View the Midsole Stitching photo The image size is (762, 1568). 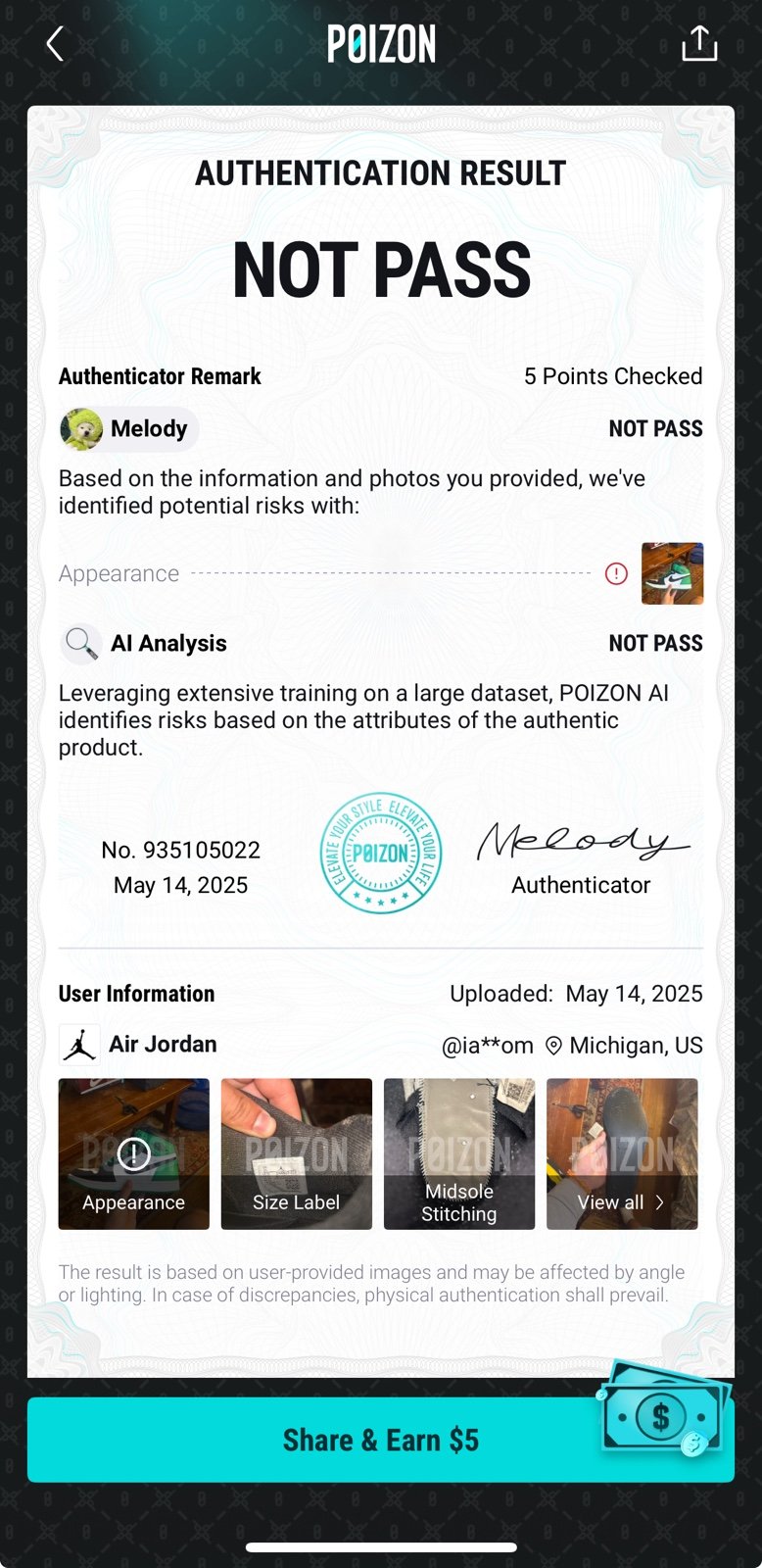tap(459, 1153)
